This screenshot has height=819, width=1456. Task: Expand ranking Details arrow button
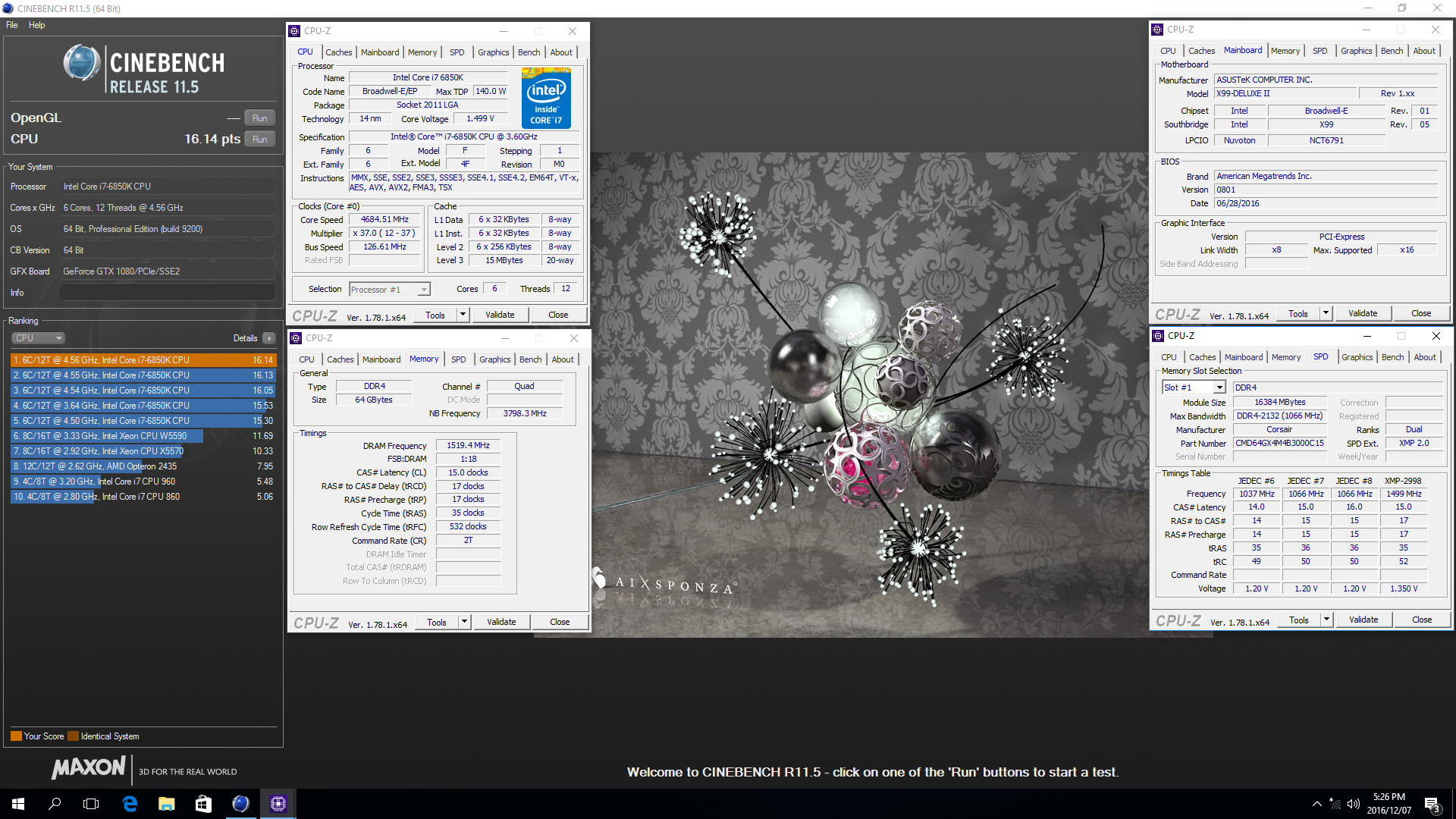coord(269,338)
